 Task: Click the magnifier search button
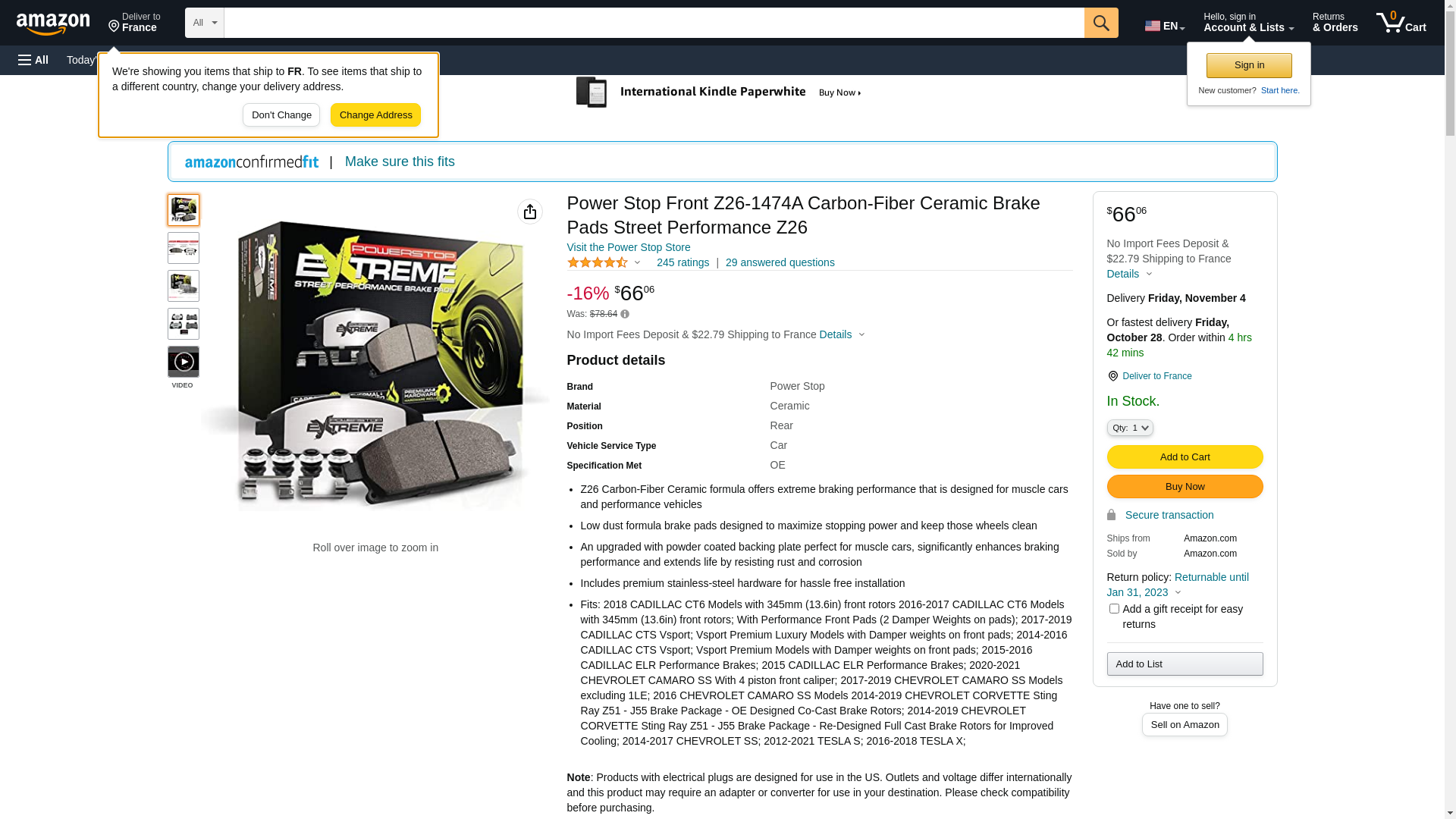(1101, 23)
